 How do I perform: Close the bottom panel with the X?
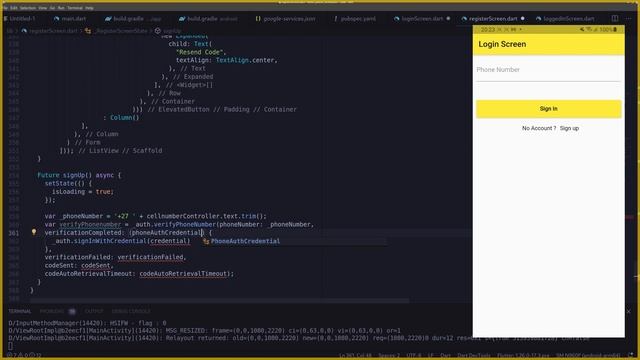click(629, 311)
